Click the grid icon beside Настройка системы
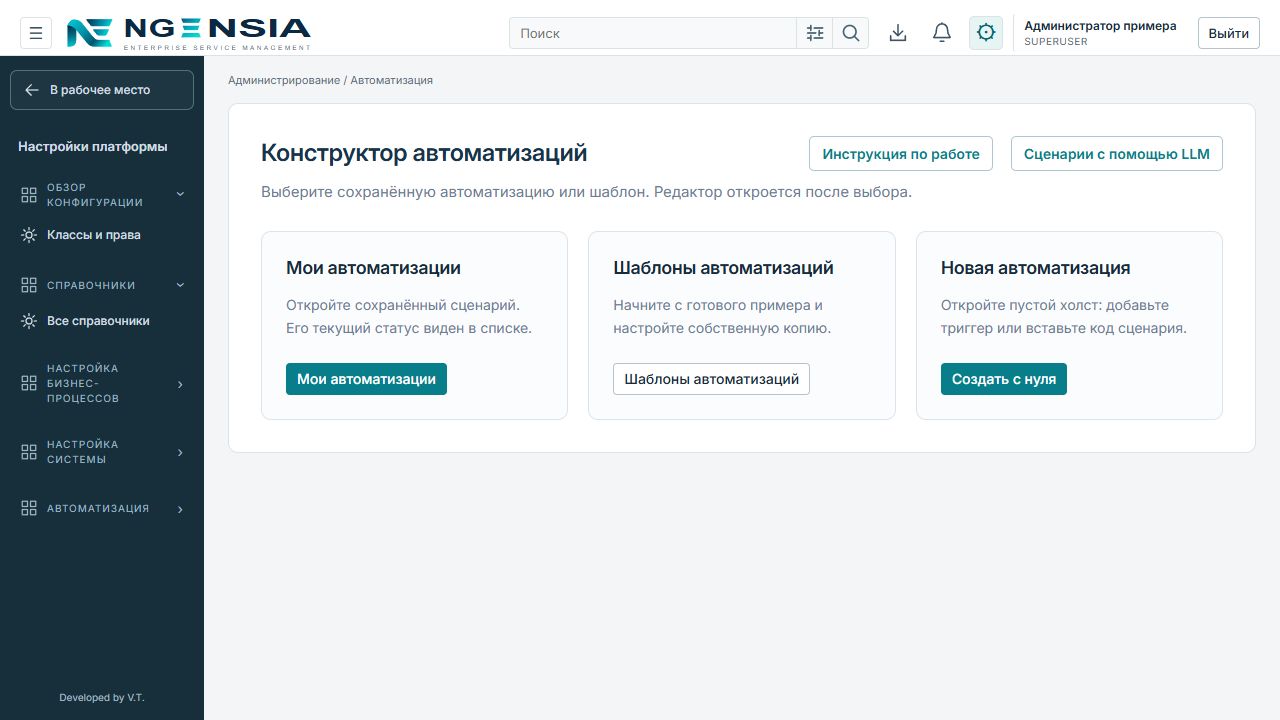 [29, 452]
